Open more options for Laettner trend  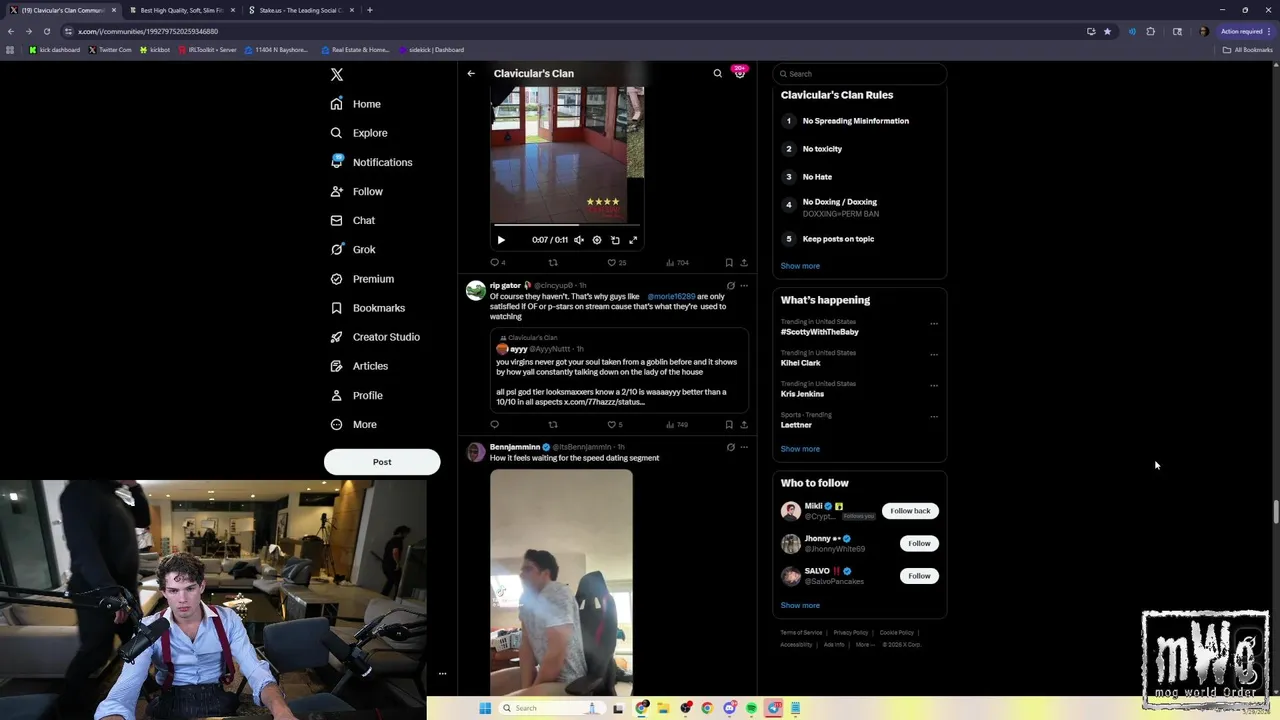pos(934,416)
